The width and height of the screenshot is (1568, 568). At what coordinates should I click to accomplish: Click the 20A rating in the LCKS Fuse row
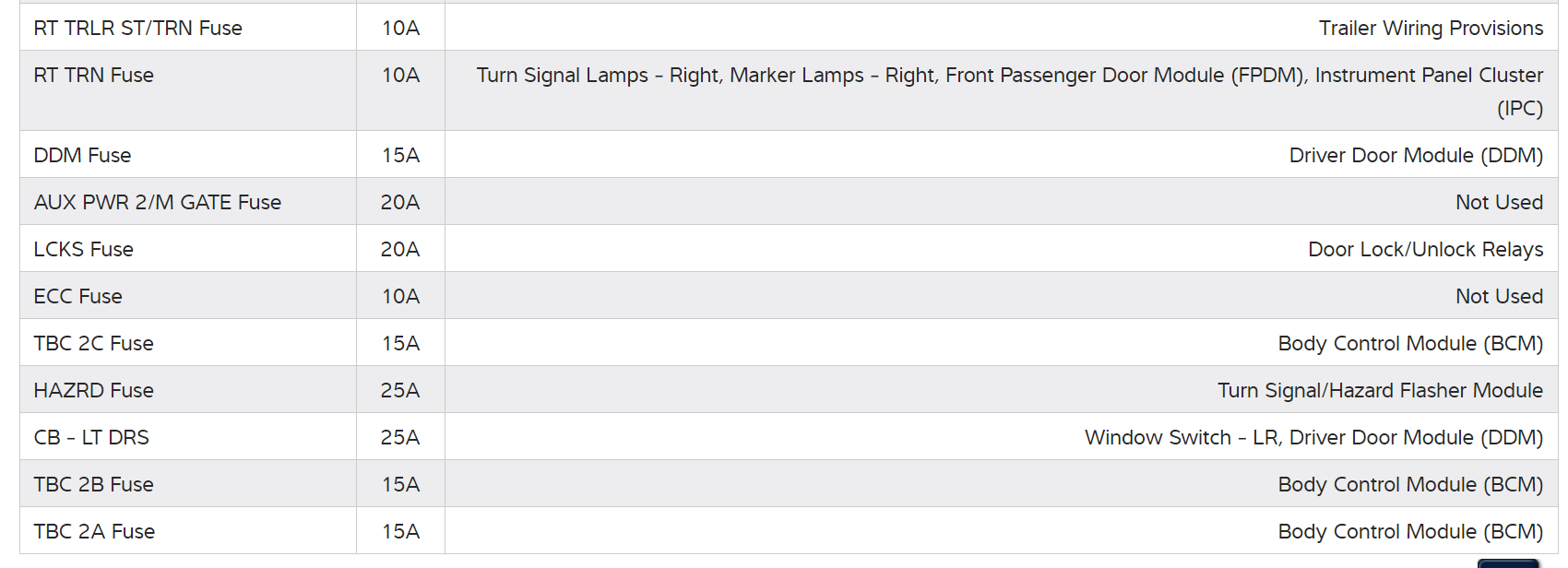pos(400,250)
